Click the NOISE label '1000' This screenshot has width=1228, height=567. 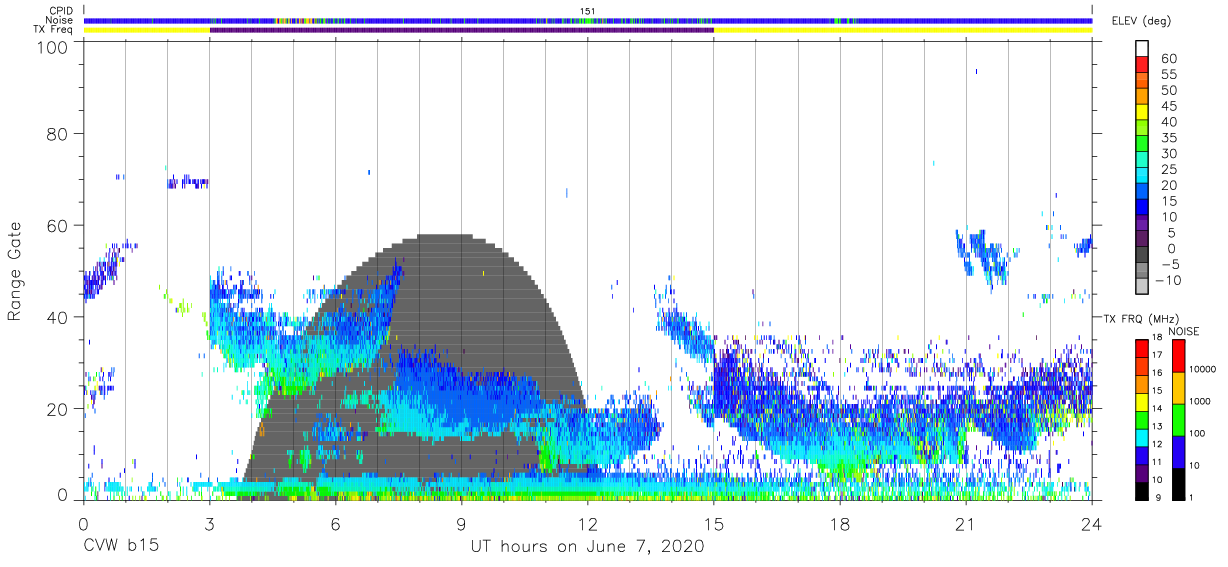[1199, 402]
